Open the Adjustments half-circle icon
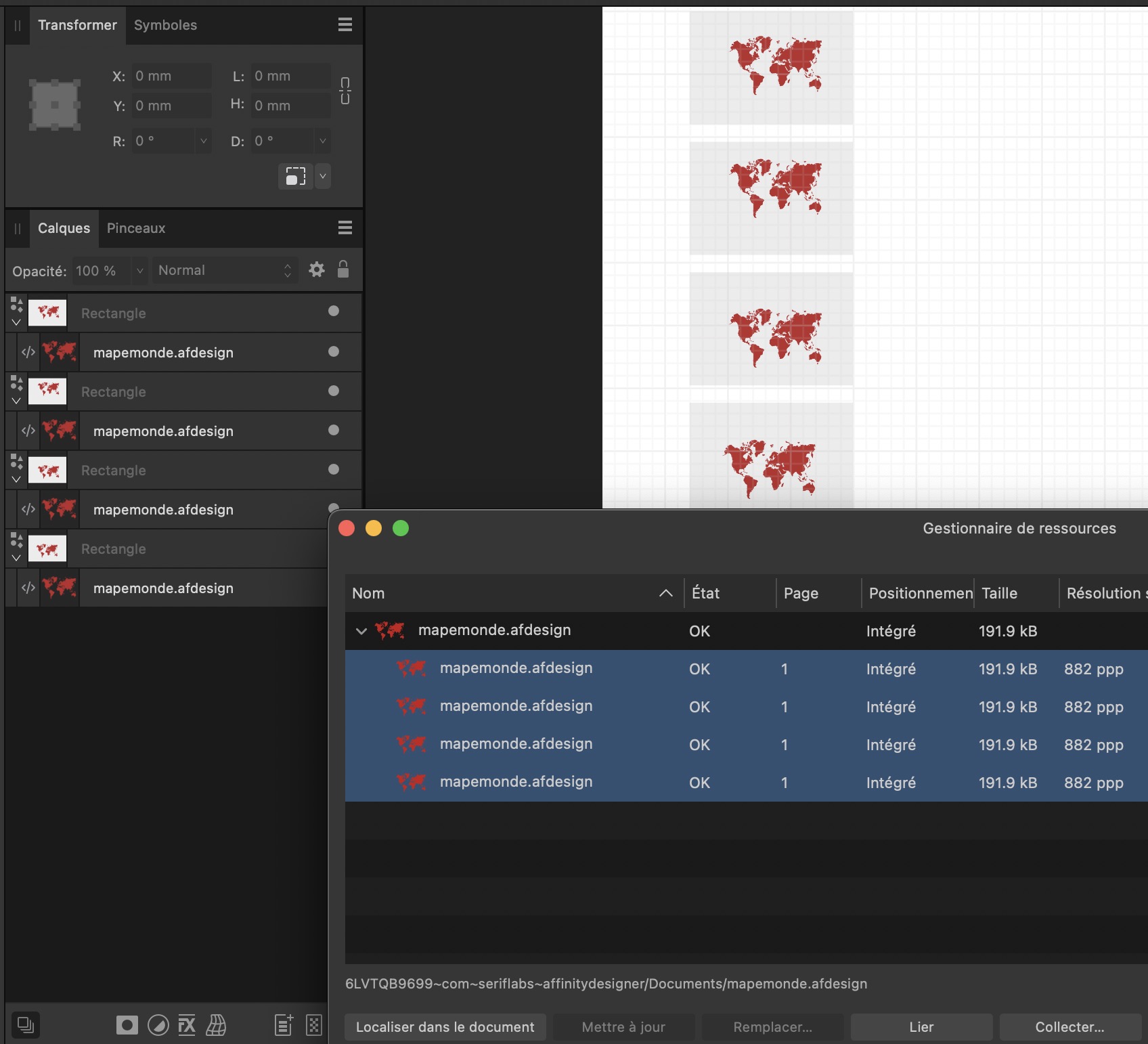Image resolution: width=1148 pixels, height=1044 pixels. (x=158, y=1025)
